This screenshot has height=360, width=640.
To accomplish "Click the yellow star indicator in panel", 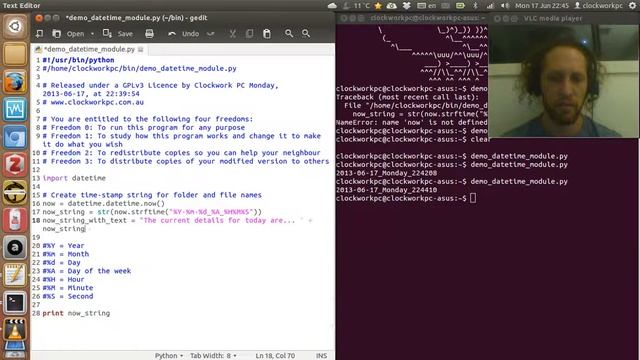I will 378,6.
